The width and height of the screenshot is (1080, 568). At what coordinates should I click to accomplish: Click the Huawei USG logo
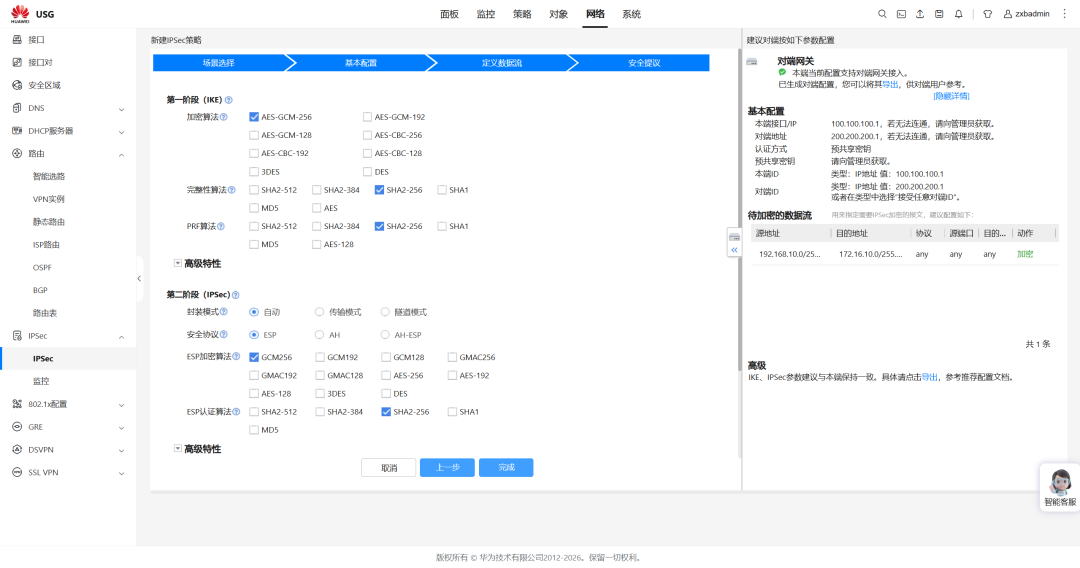point(32,13)
